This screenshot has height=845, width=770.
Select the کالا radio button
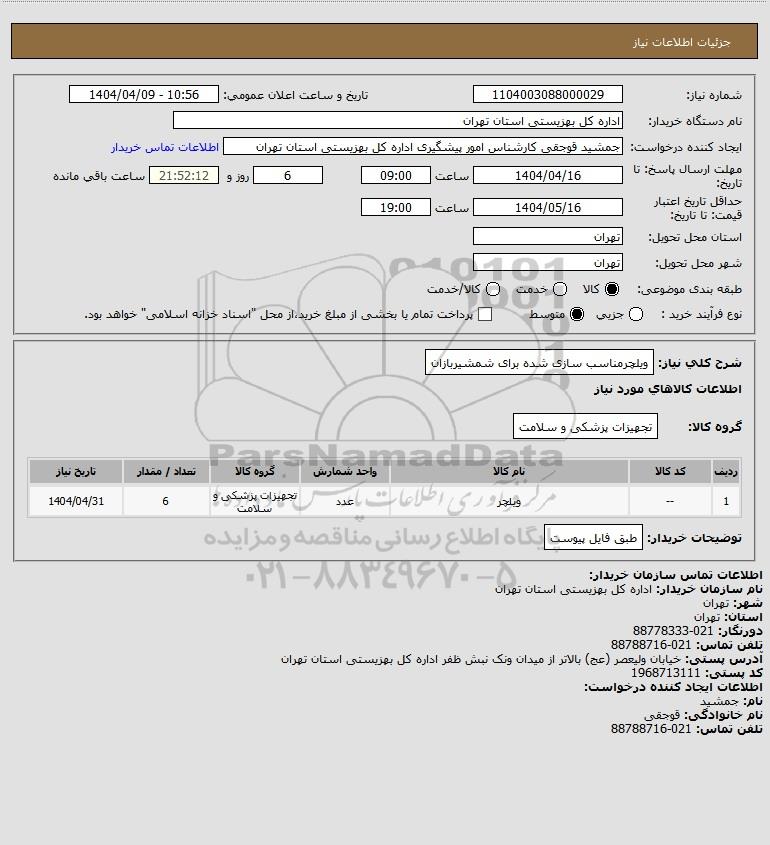click(612, 289)
